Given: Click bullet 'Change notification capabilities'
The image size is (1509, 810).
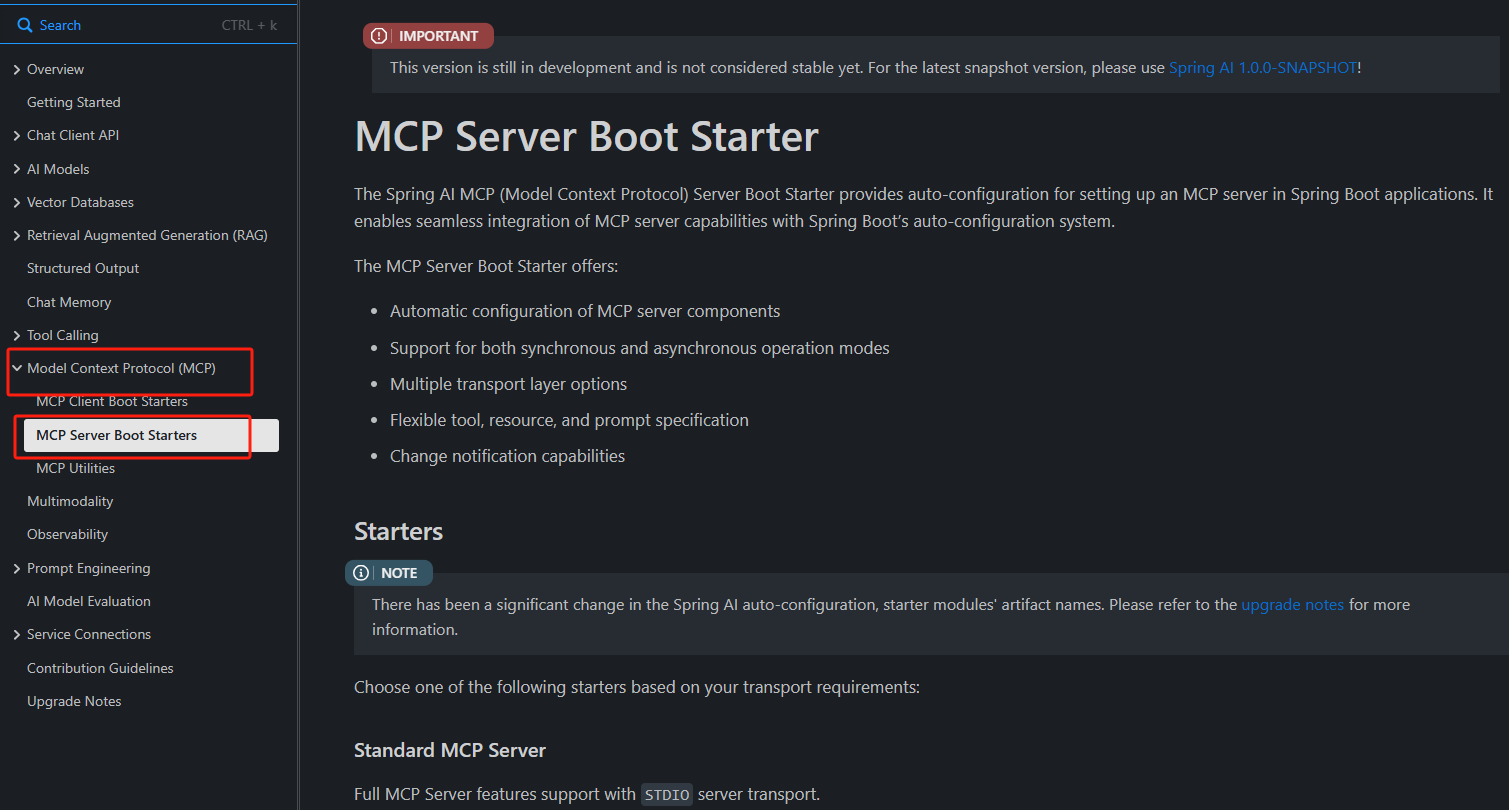Looking at the screenshot, I should [507, 456].
